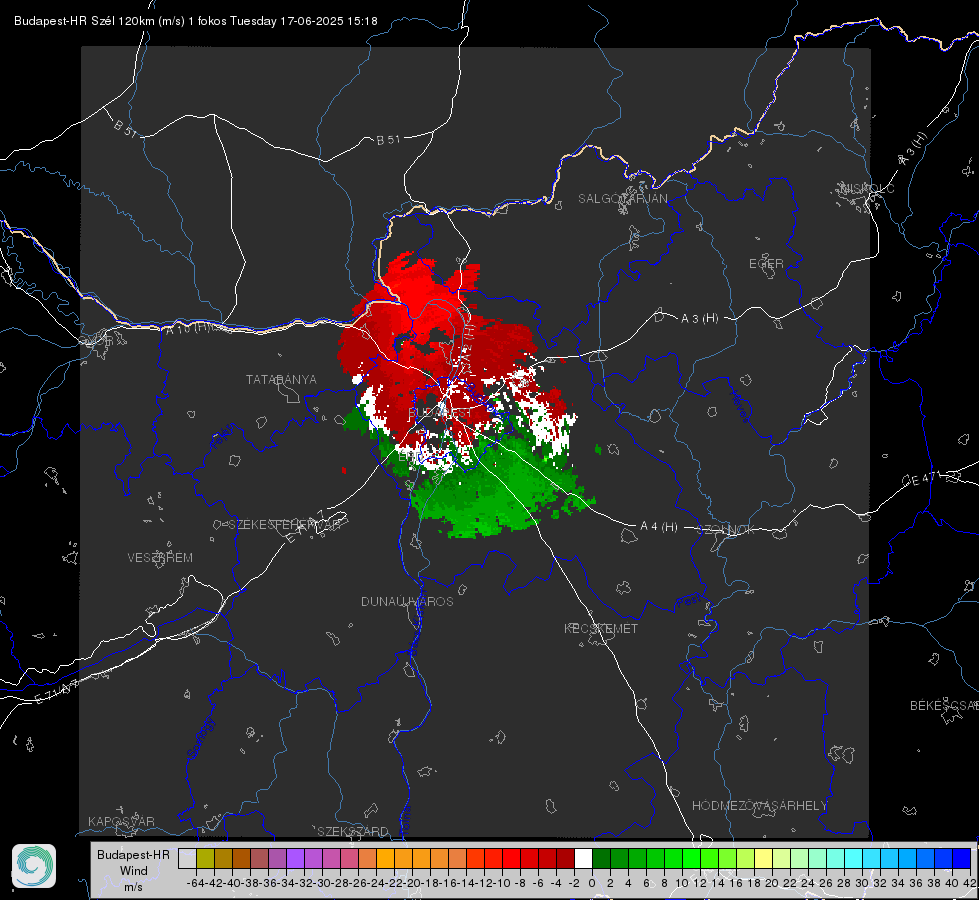Screen dimensions: 979x900
Task: Click the blue Heves county label
Action: click(x=739, y=405)
